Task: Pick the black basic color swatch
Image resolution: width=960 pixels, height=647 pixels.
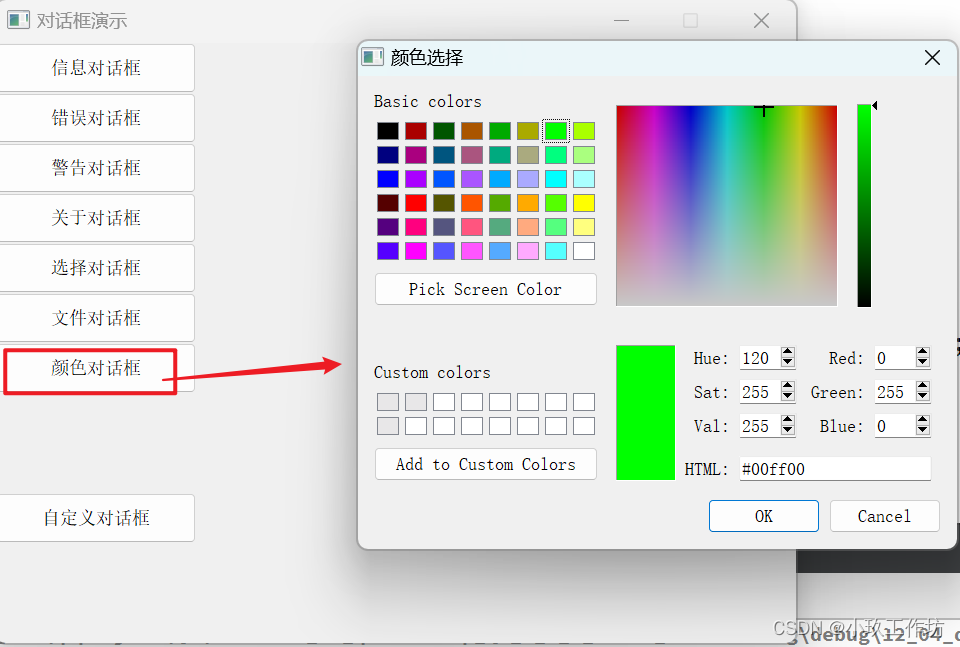Action: tap(388, 131)
